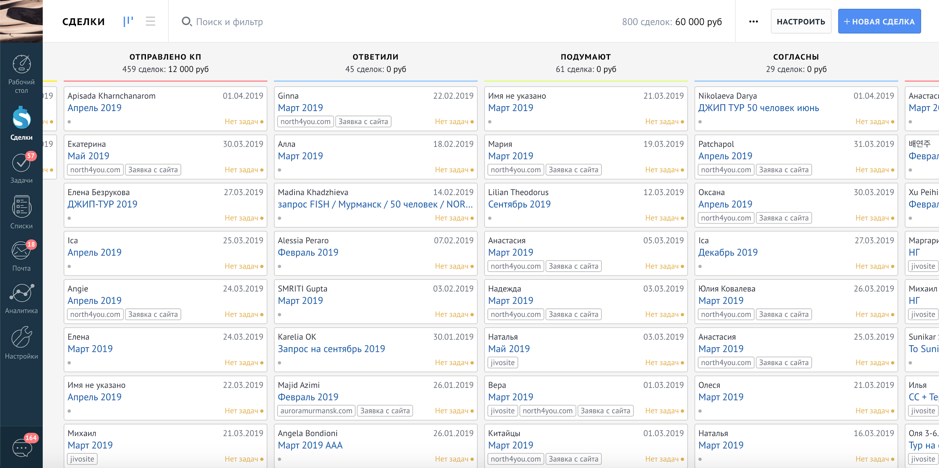Open the ДЖИП-ТУР 2019 deal
Screen dimensions: 939x468
click(102, 204)
